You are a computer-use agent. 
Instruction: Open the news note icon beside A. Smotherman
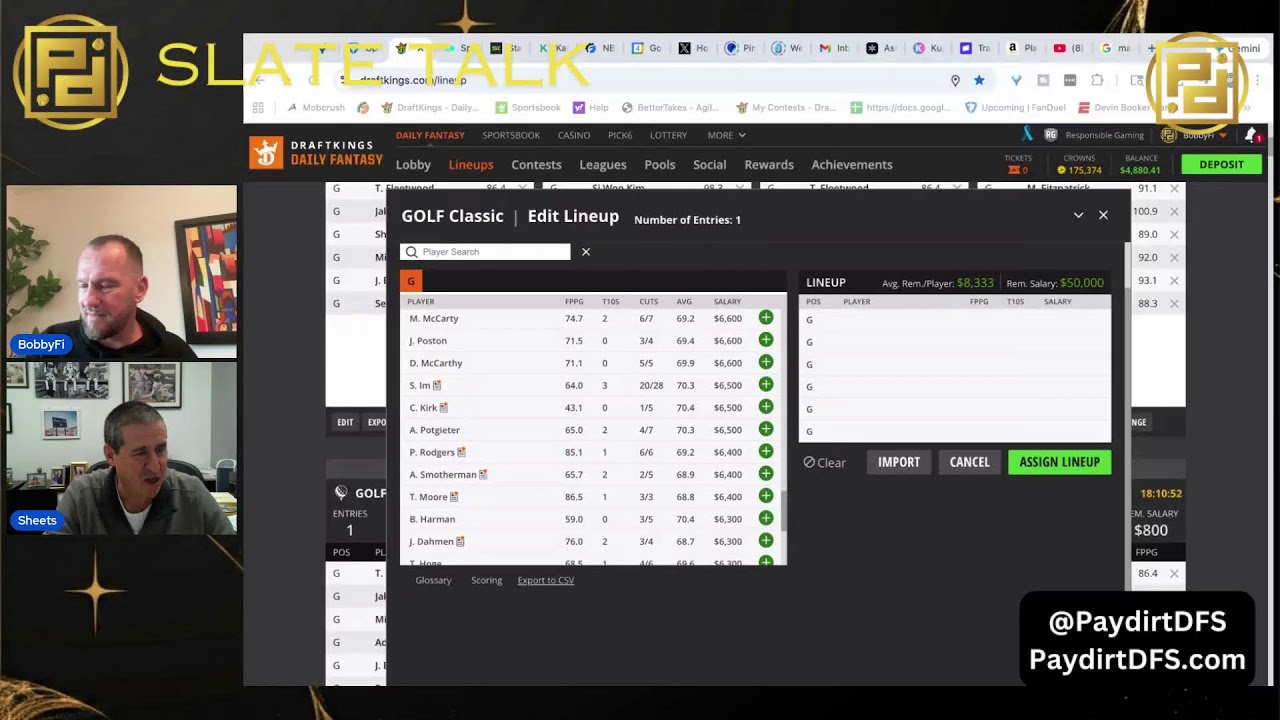point(483,475)
